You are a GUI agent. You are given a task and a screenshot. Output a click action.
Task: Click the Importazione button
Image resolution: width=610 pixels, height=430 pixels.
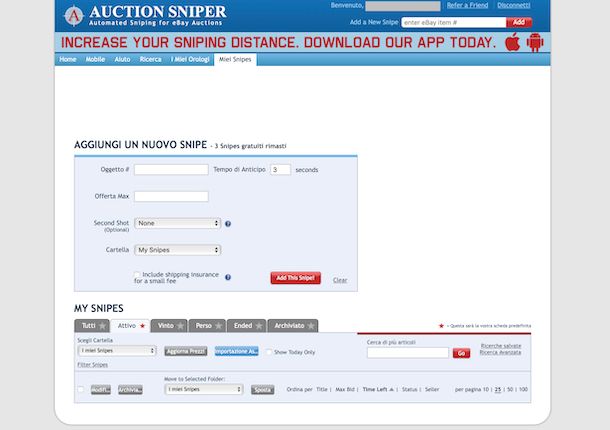click(237, 351)
